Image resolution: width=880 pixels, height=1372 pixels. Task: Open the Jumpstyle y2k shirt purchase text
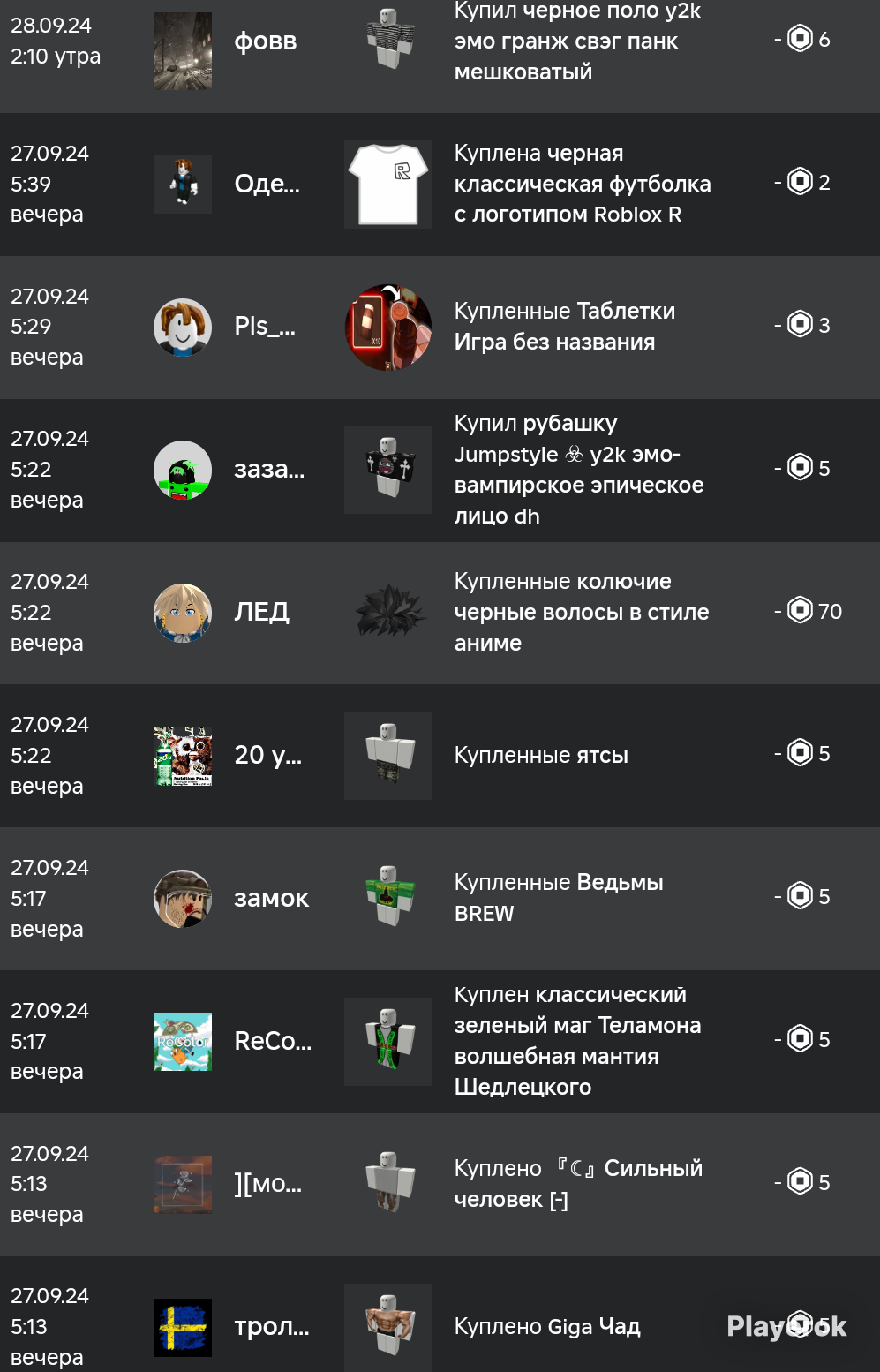click(x=579, y=470)
